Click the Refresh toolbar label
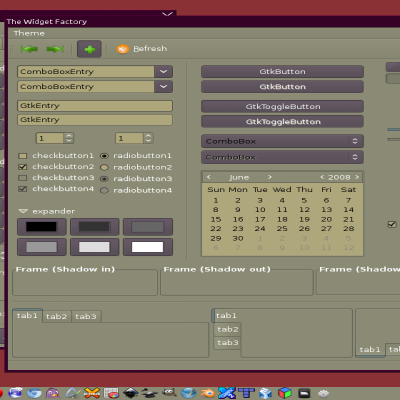 (150, 49)
